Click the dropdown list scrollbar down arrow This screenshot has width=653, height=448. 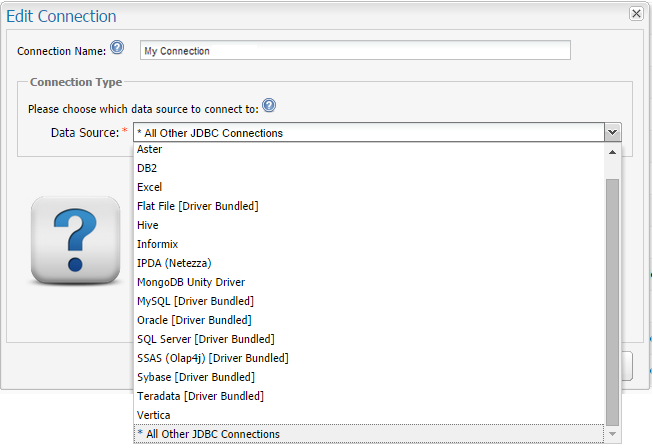(613, 434)
